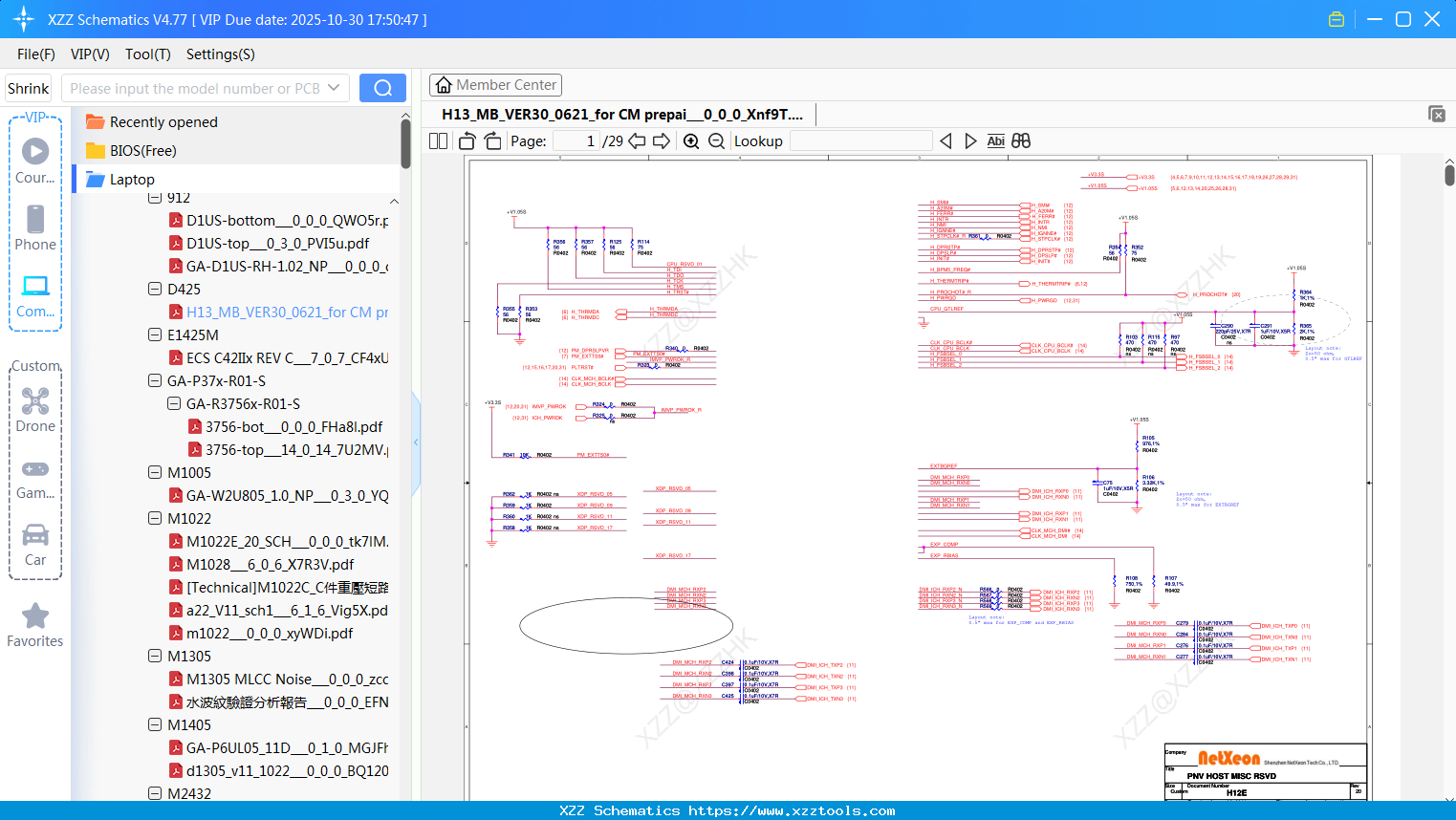
Task: Open the Car schematics category
Action: coord(35,545)
